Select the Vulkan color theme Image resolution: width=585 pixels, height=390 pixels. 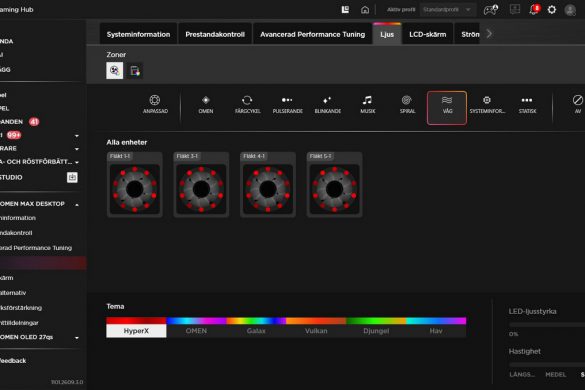(x=316, y=327)
